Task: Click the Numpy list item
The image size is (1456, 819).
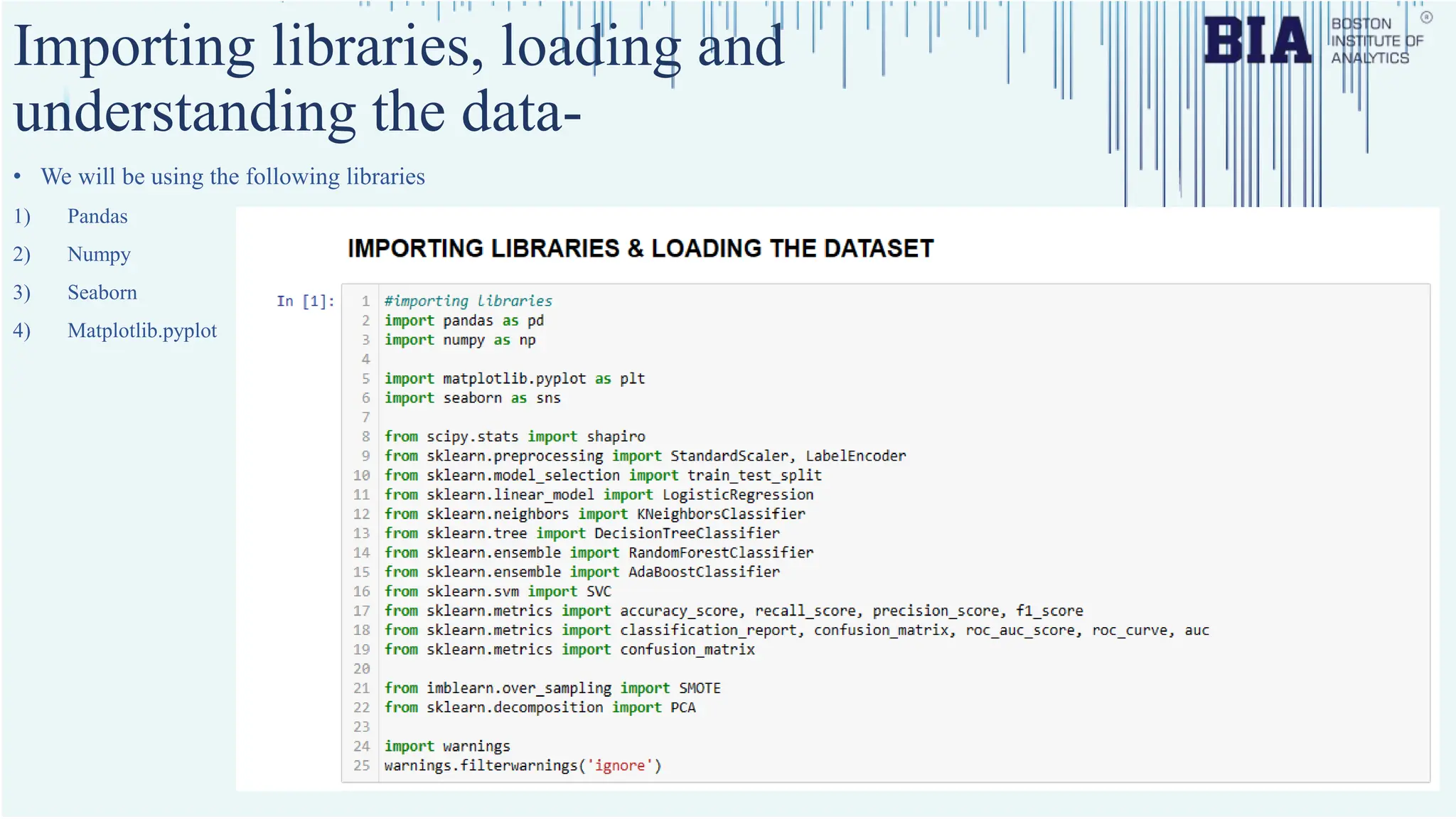Action: (x=99, y=255)
